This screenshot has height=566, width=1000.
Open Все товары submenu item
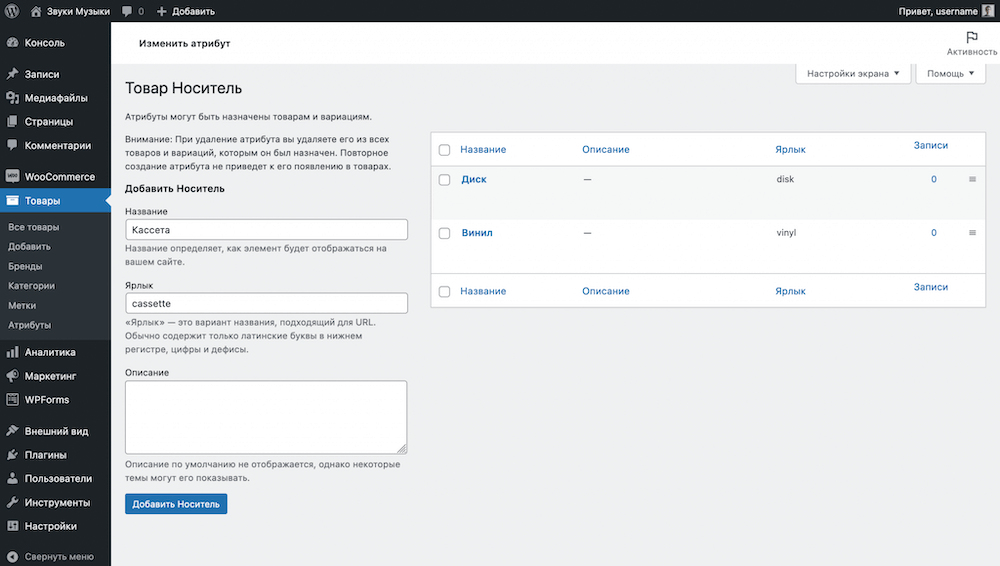[33, 227]
